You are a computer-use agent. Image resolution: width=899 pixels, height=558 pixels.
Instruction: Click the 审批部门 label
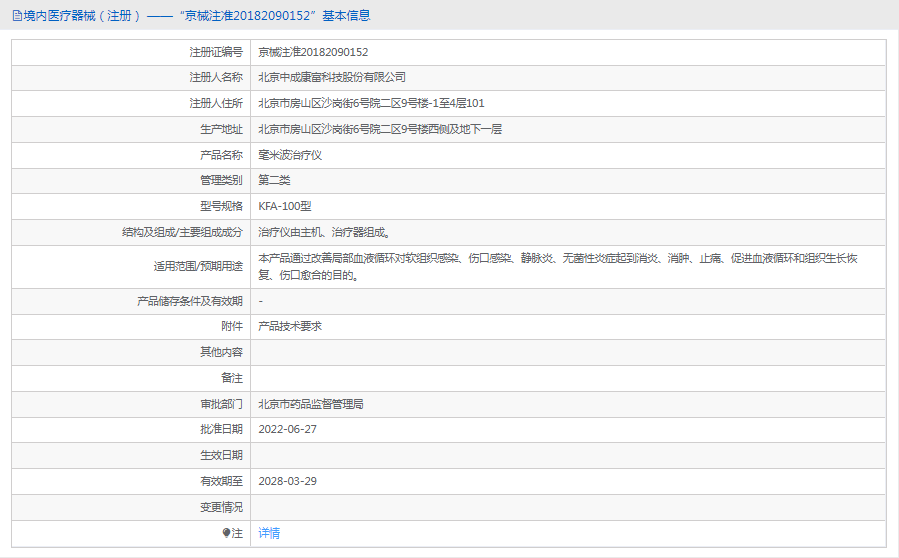[221, 404]
